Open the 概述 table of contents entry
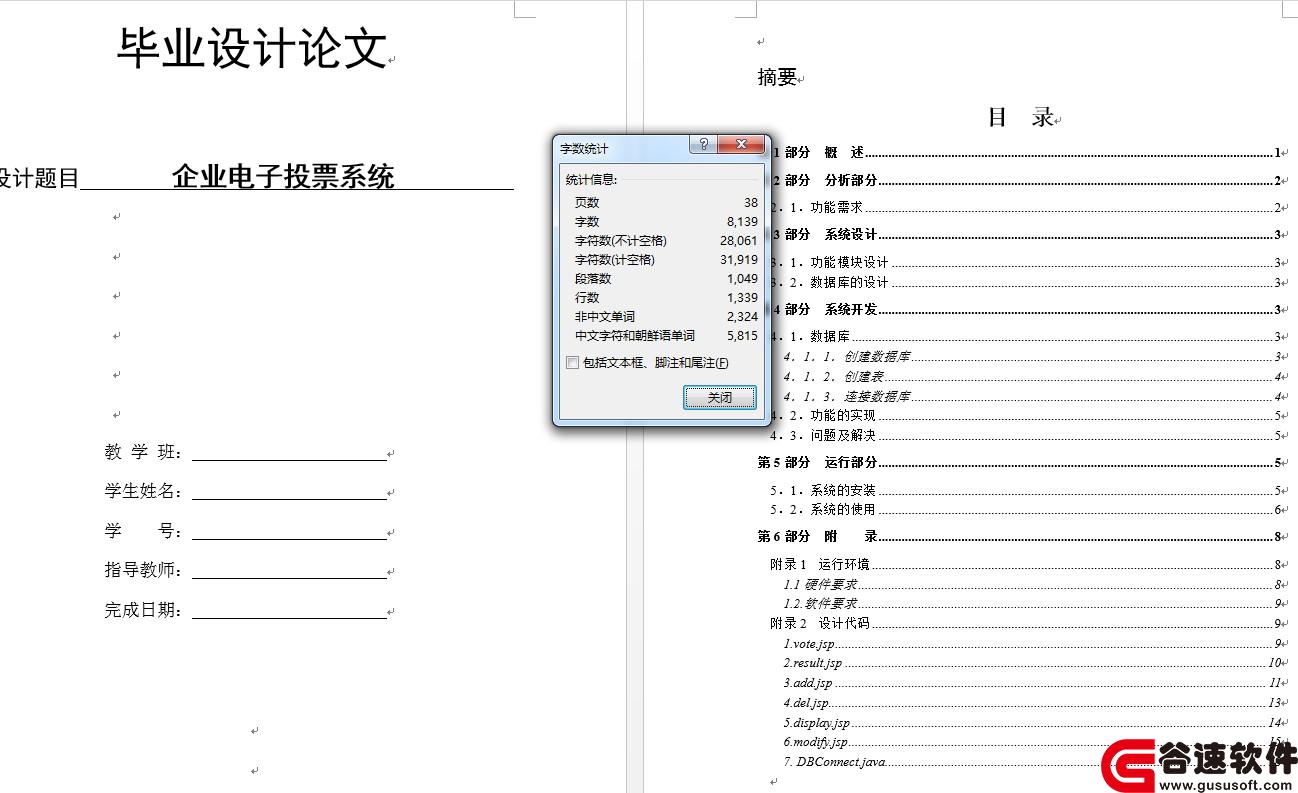Viewport: 1298px width, 793px height. 1026,153
